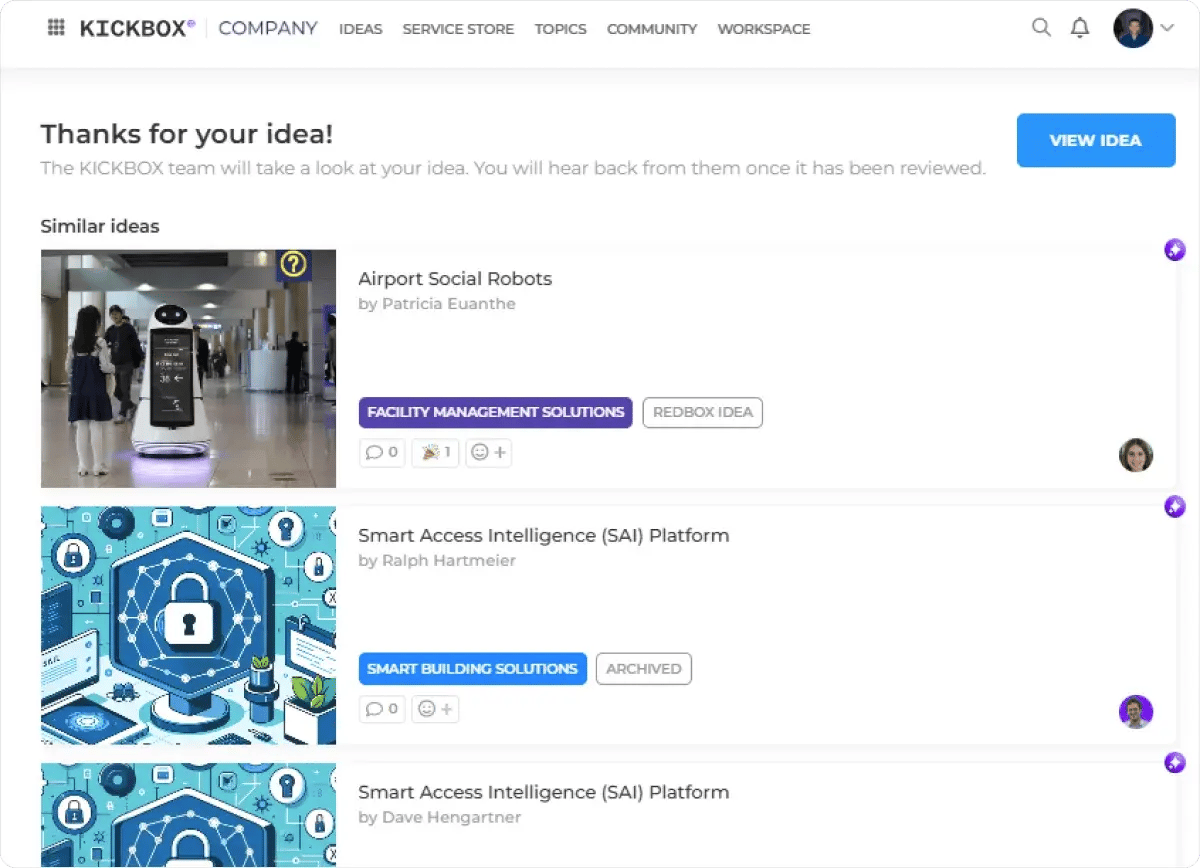Image resolution: width=1200 pixels, height=868 pixels.
Task: Select the SMART BUILDING SOLUTIONS tag
Action: 472,669
